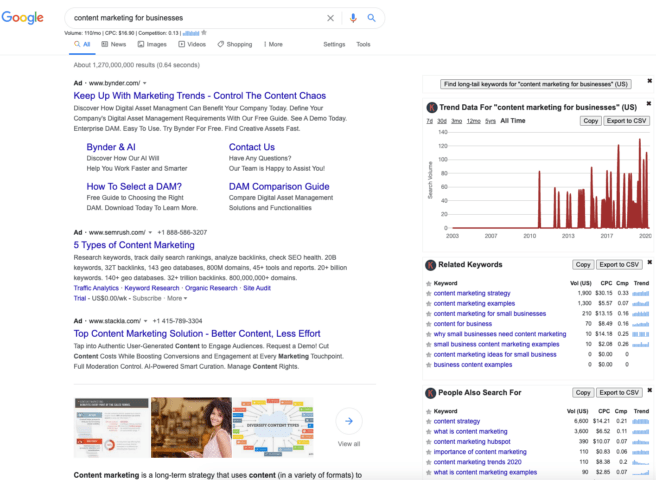Open 'small business content marketing examples' link
Screen dimensions: 656x480
click(x=496, y=344)
